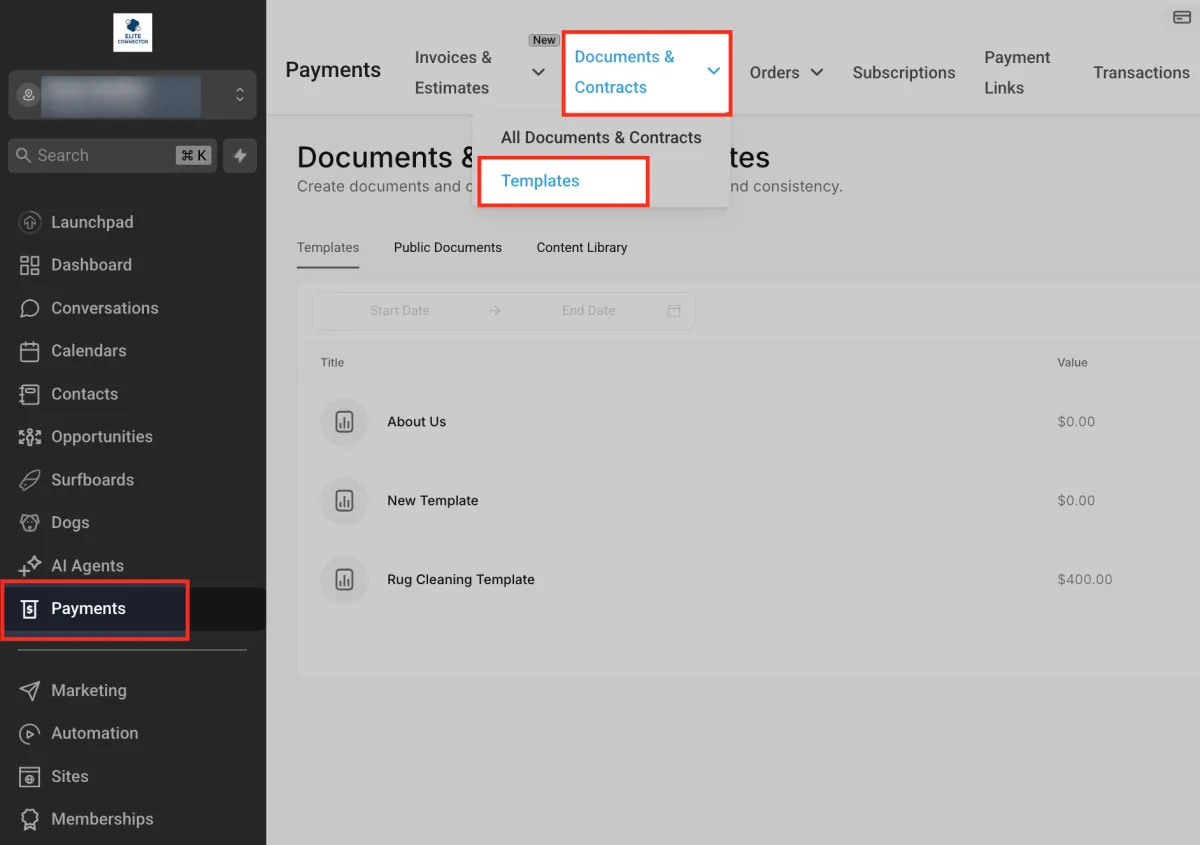This screenshot has width=1200, height=845.
Task: Click the Start Date input field
Action: (399, 311)
